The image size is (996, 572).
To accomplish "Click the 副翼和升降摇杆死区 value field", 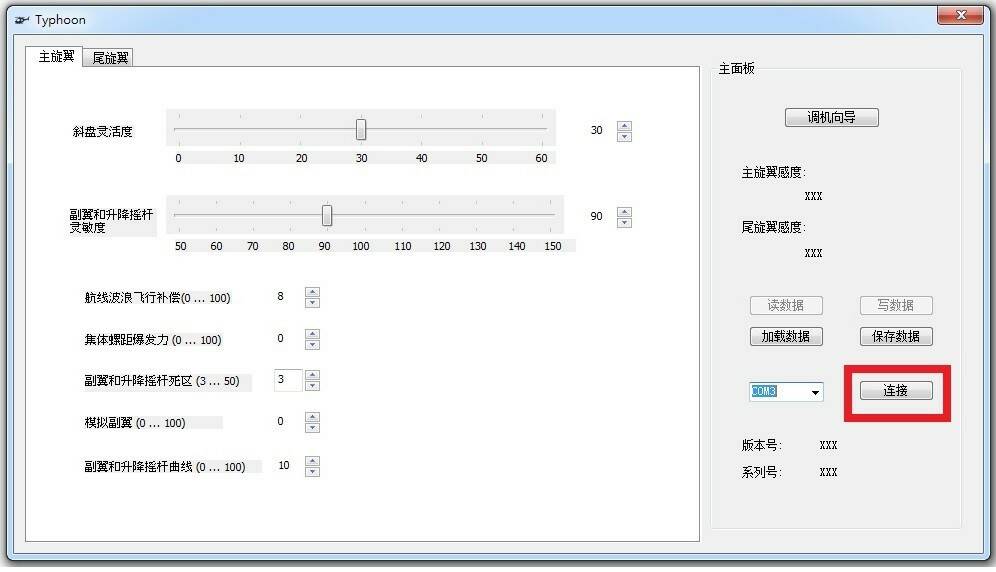I will (x=288, y=380).
